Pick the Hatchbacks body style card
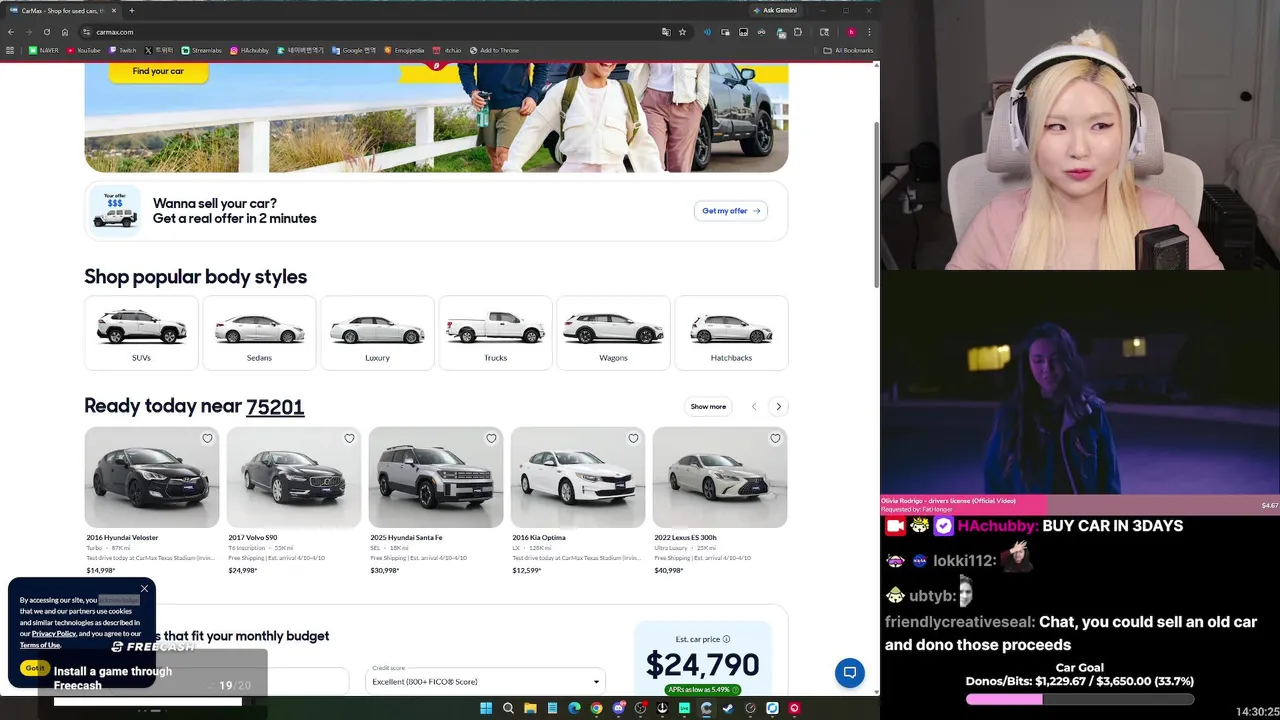 (731, 333)
